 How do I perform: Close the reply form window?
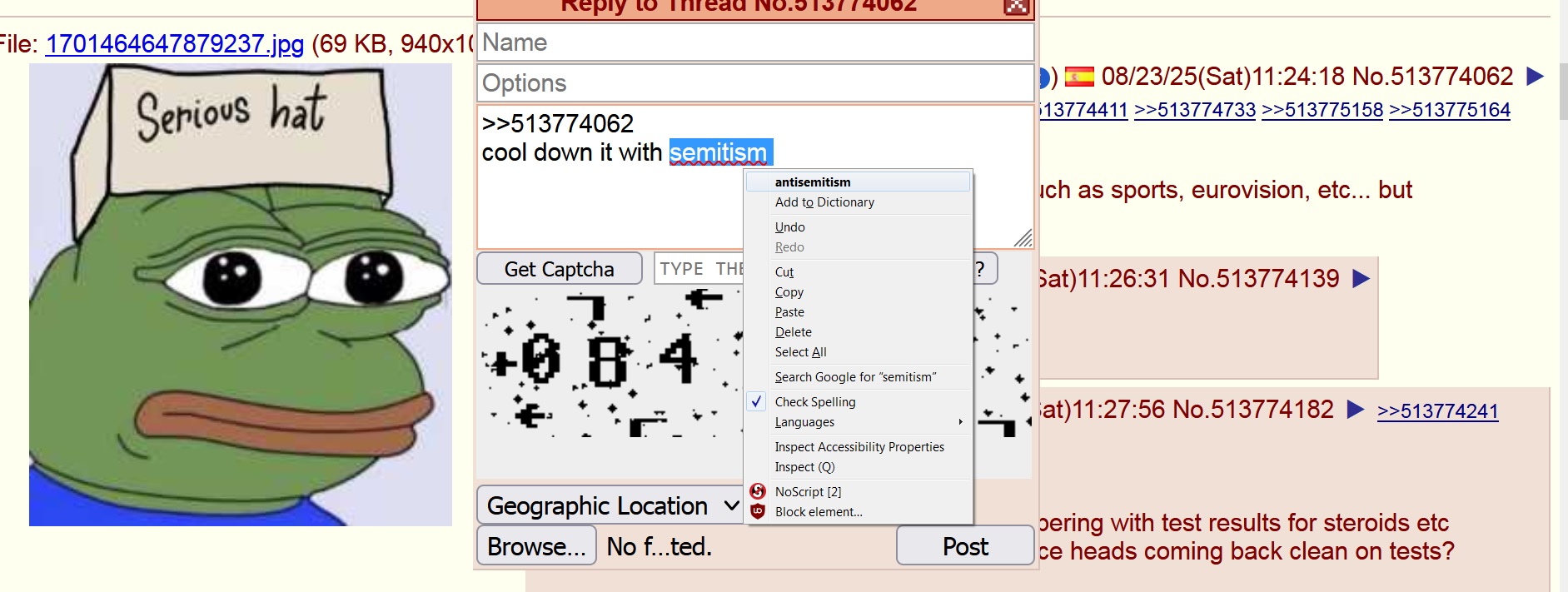click(1016, 7)
